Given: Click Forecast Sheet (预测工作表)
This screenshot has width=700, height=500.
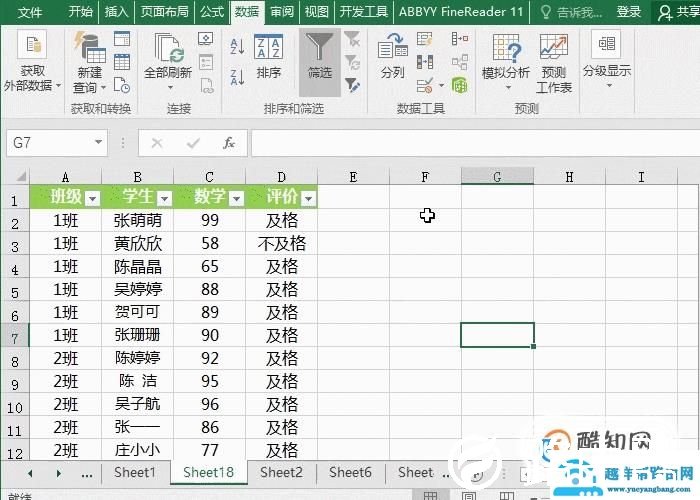Looking at the screenshot, I should (554, 63).
